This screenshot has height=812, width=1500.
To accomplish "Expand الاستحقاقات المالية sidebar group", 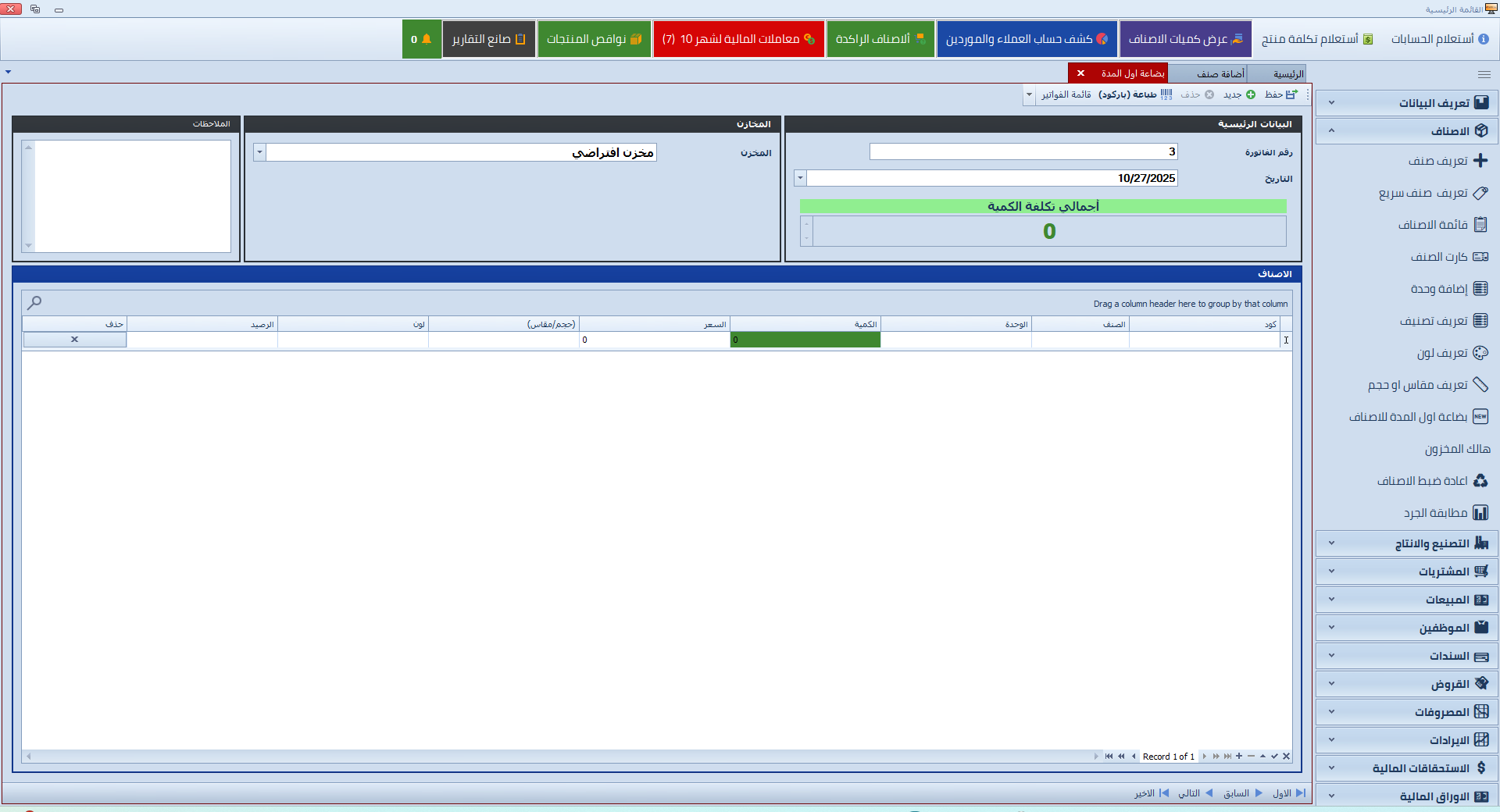I will pos(1406,768).
